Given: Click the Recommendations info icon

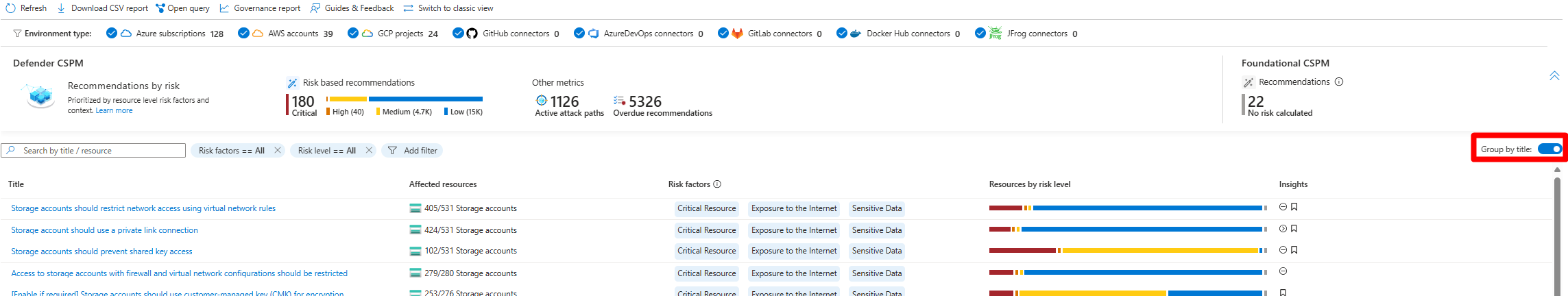Looking at the screenshot, I should click(1339, 82).
